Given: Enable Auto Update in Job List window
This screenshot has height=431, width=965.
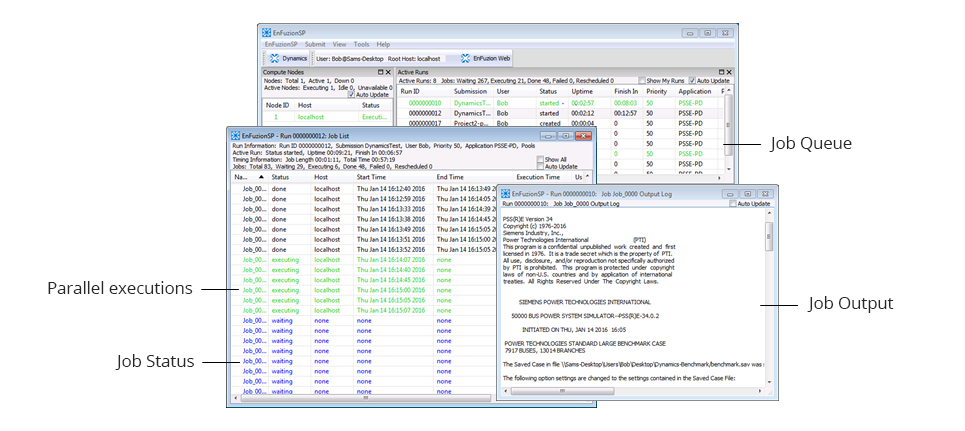Looking at the screenshot, I should pos(540,166).
